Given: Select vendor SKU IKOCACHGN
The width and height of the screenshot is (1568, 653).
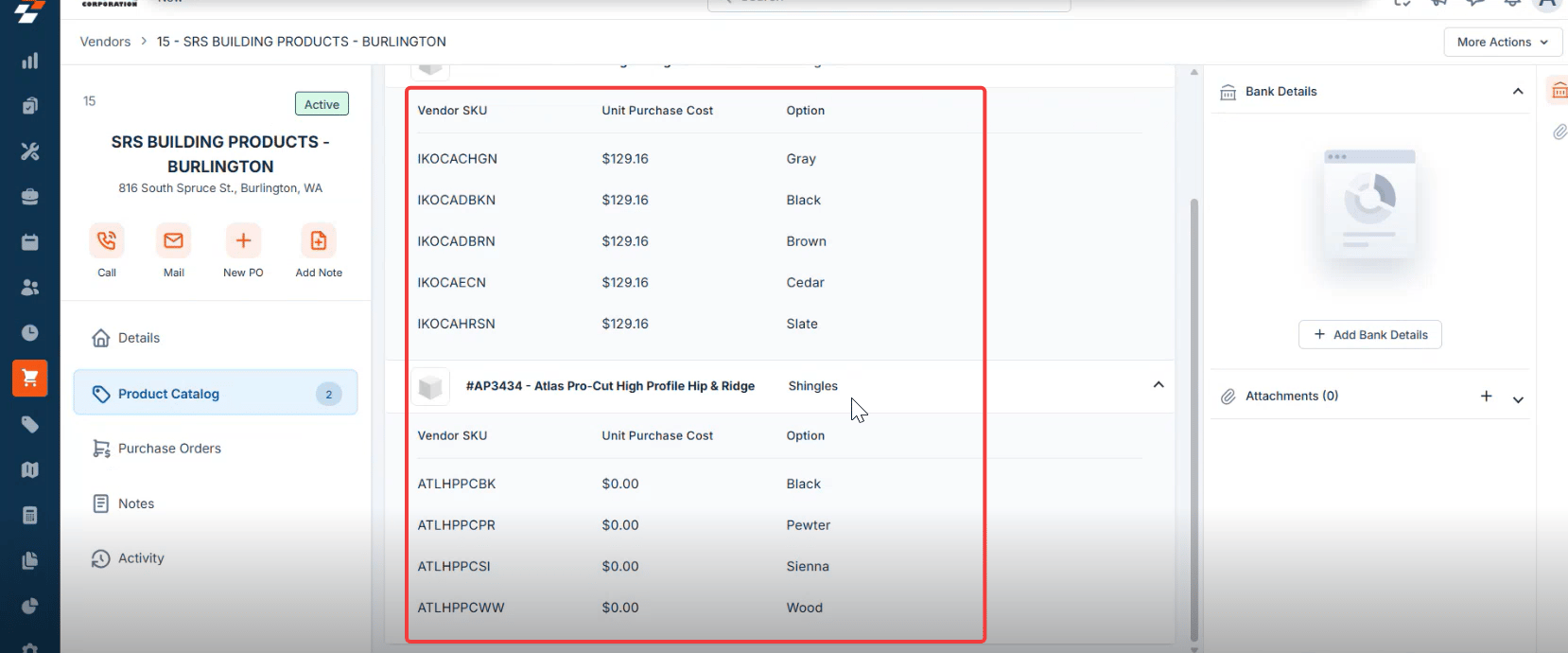Looking at the screenshot, I should pyautogui.click(x=458, y=159).
